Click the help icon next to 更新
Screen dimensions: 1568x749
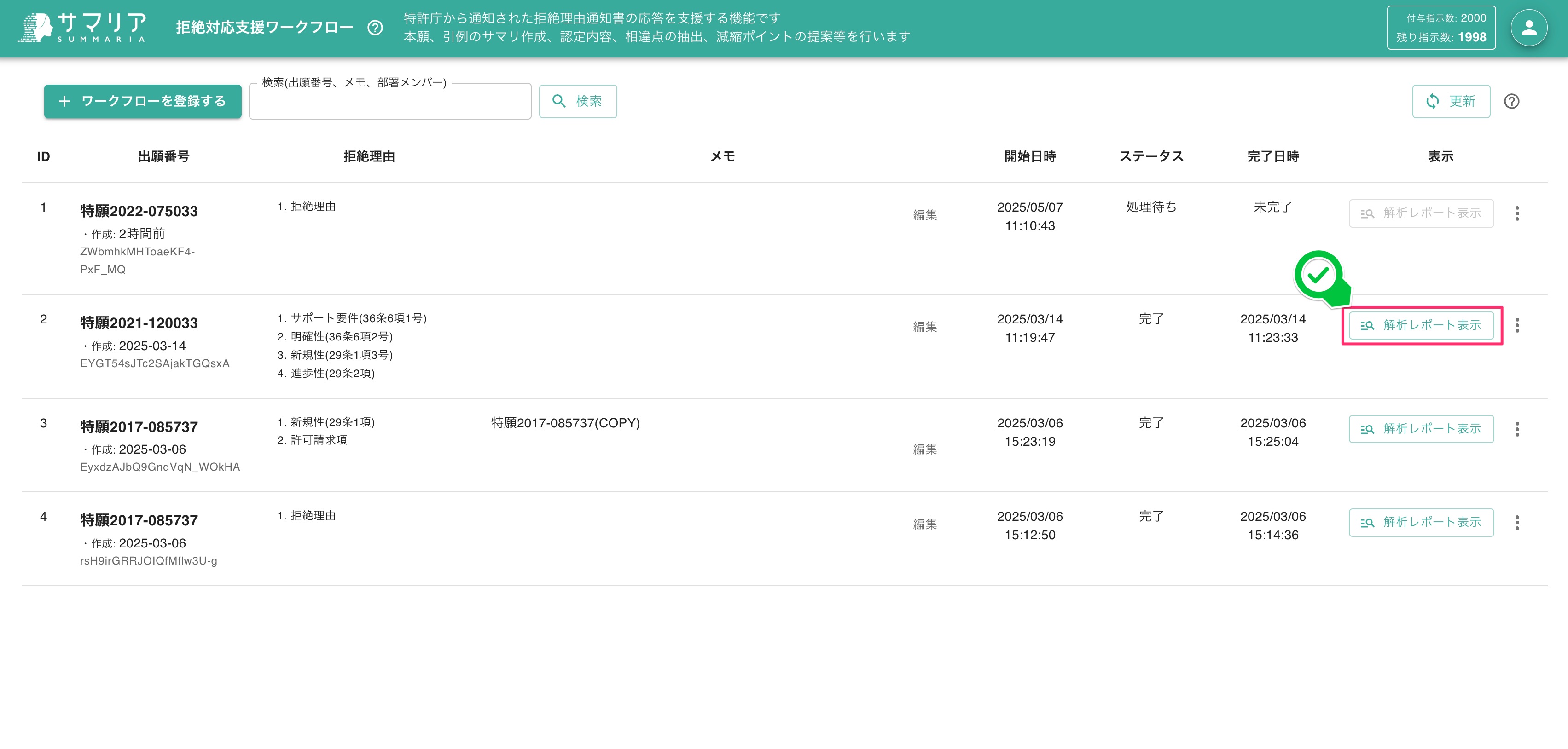[x=1511, y=102]
